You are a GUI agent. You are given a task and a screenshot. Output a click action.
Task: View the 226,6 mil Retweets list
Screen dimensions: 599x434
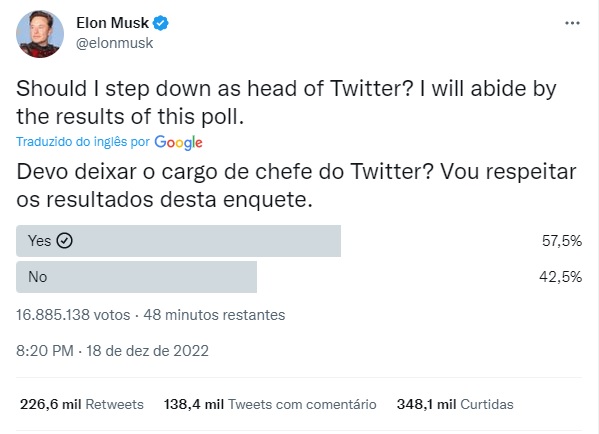coord(82,404)
